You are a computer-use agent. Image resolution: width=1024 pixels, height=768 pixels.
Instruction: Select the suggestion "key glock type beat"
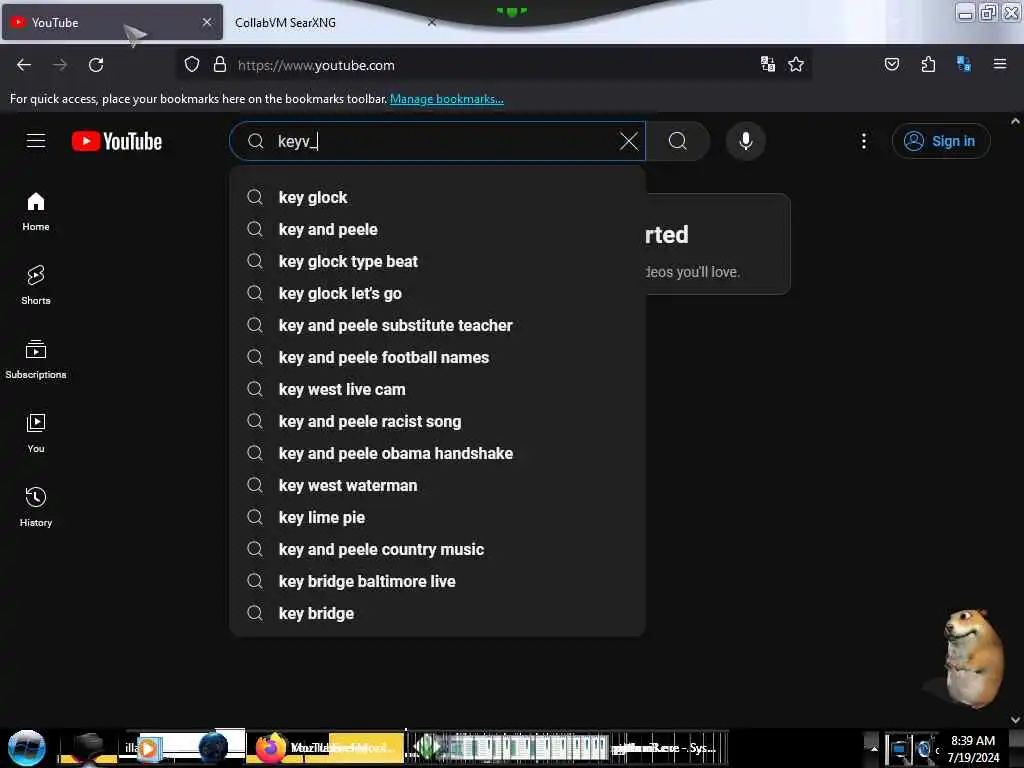coord(437,261)
